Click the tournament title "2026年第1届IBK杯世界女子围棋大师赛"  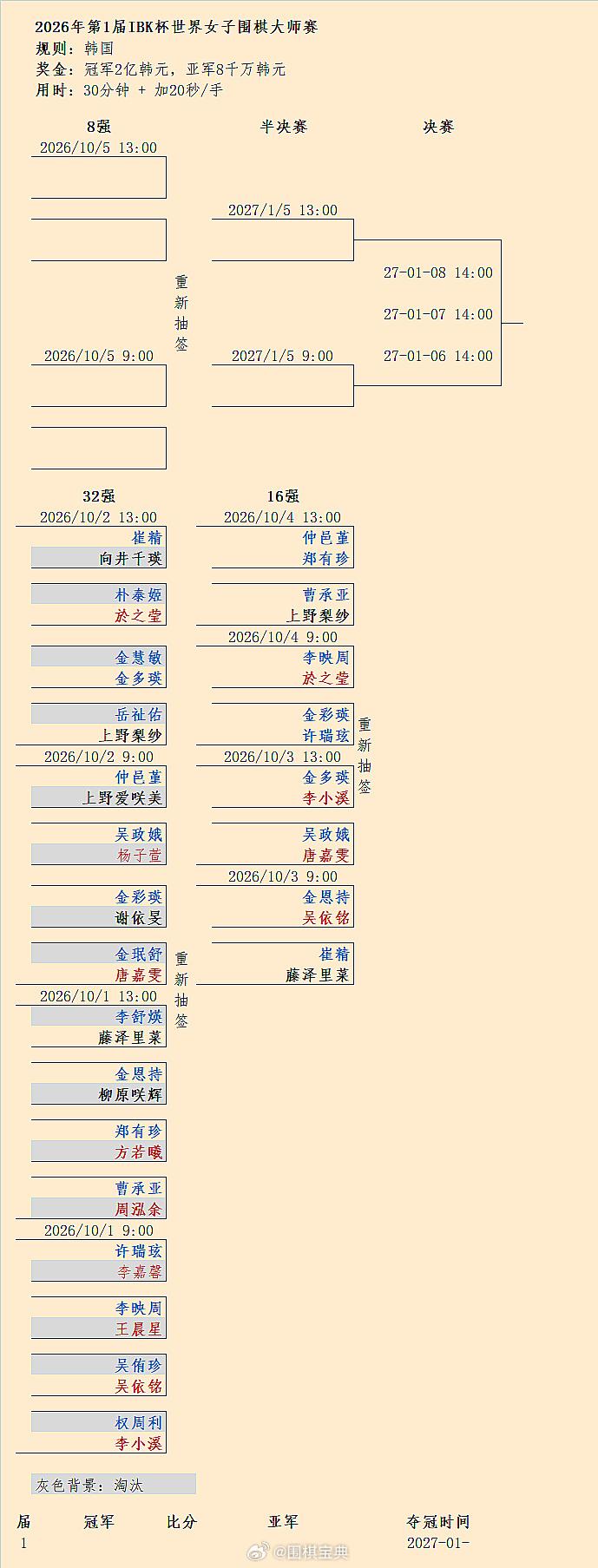[x=176, y=27]
